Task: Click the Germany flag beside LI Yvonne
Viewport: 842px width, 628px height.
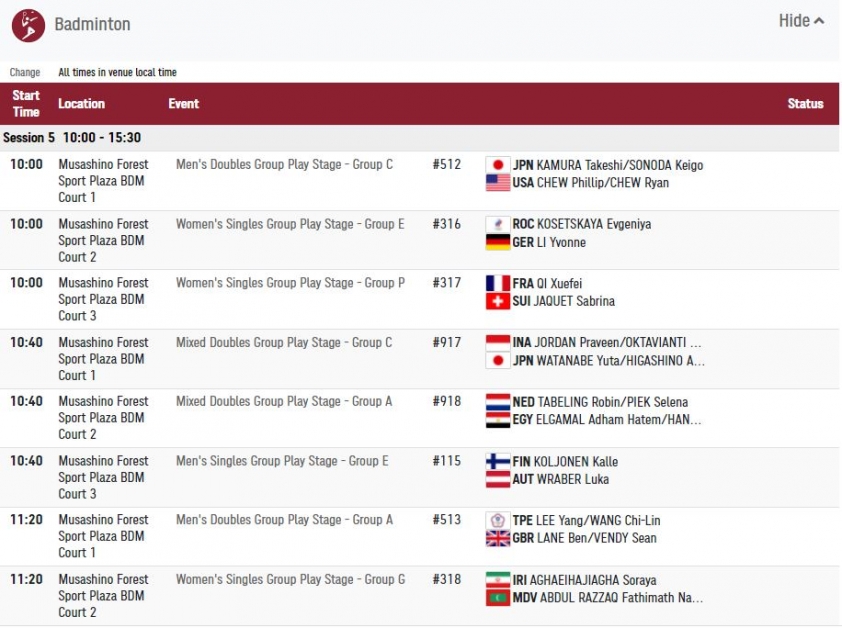Action: 498,242
